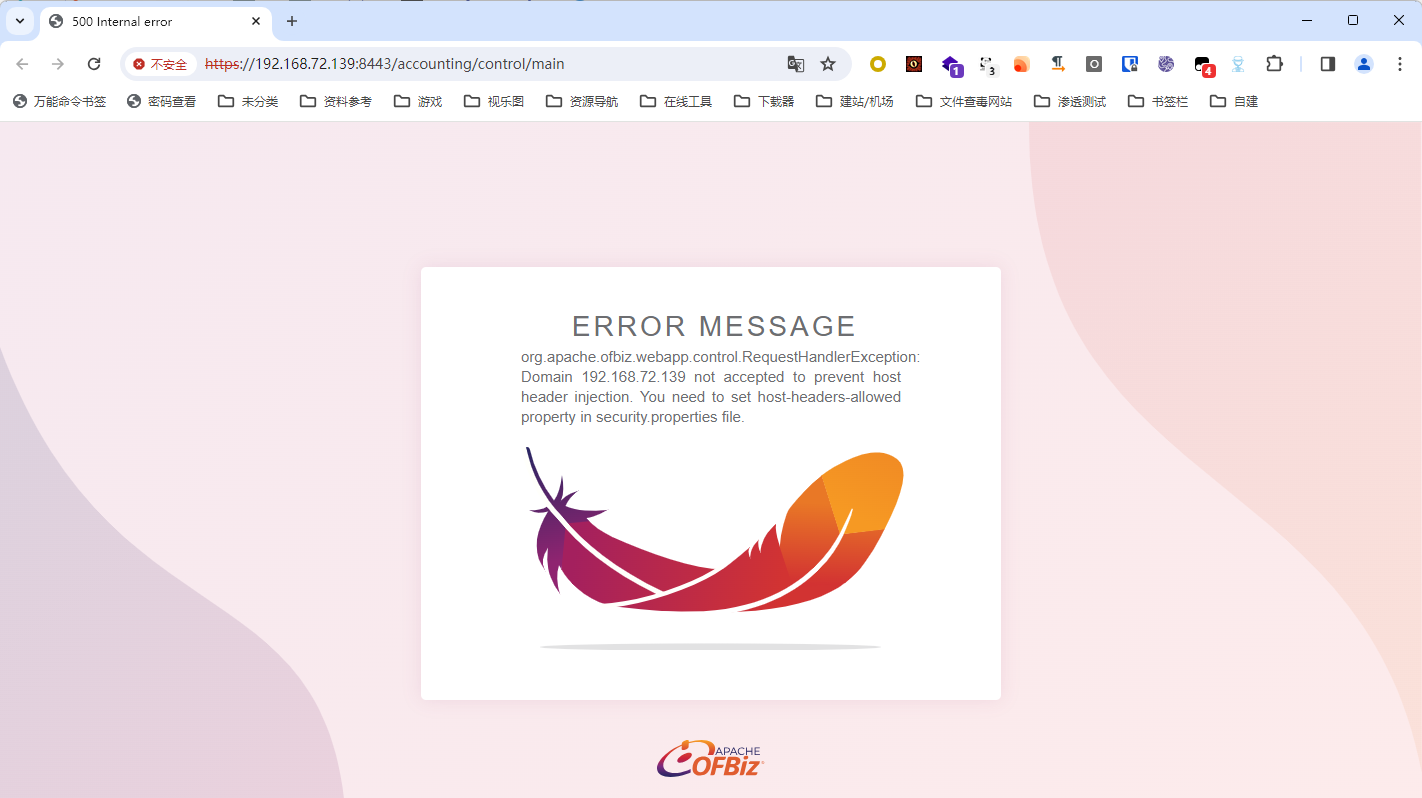Open the blue padlock extension

(1130, 64)
